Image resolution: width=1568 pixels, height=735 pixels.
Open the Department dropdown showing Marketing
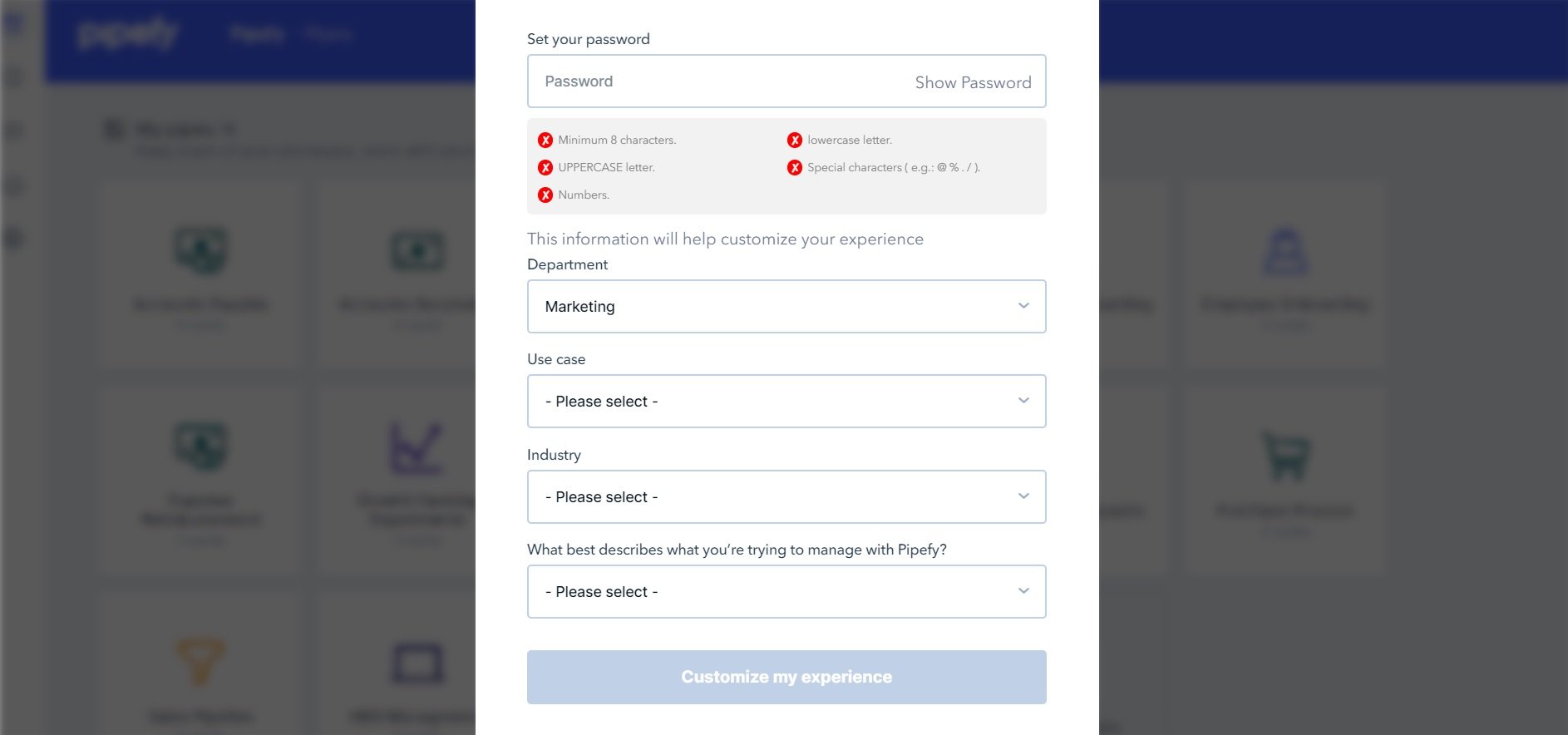point(786,307)
